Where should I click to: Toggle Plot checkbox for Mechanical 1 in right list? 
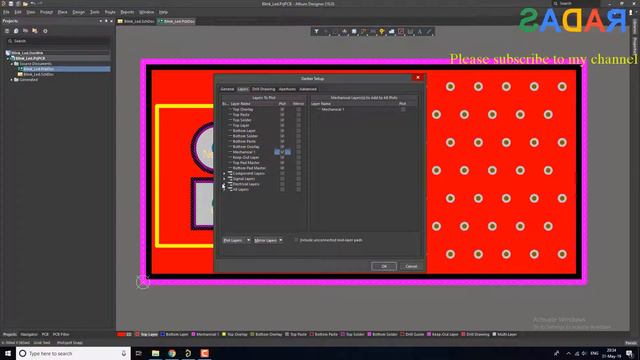point(403,109)
